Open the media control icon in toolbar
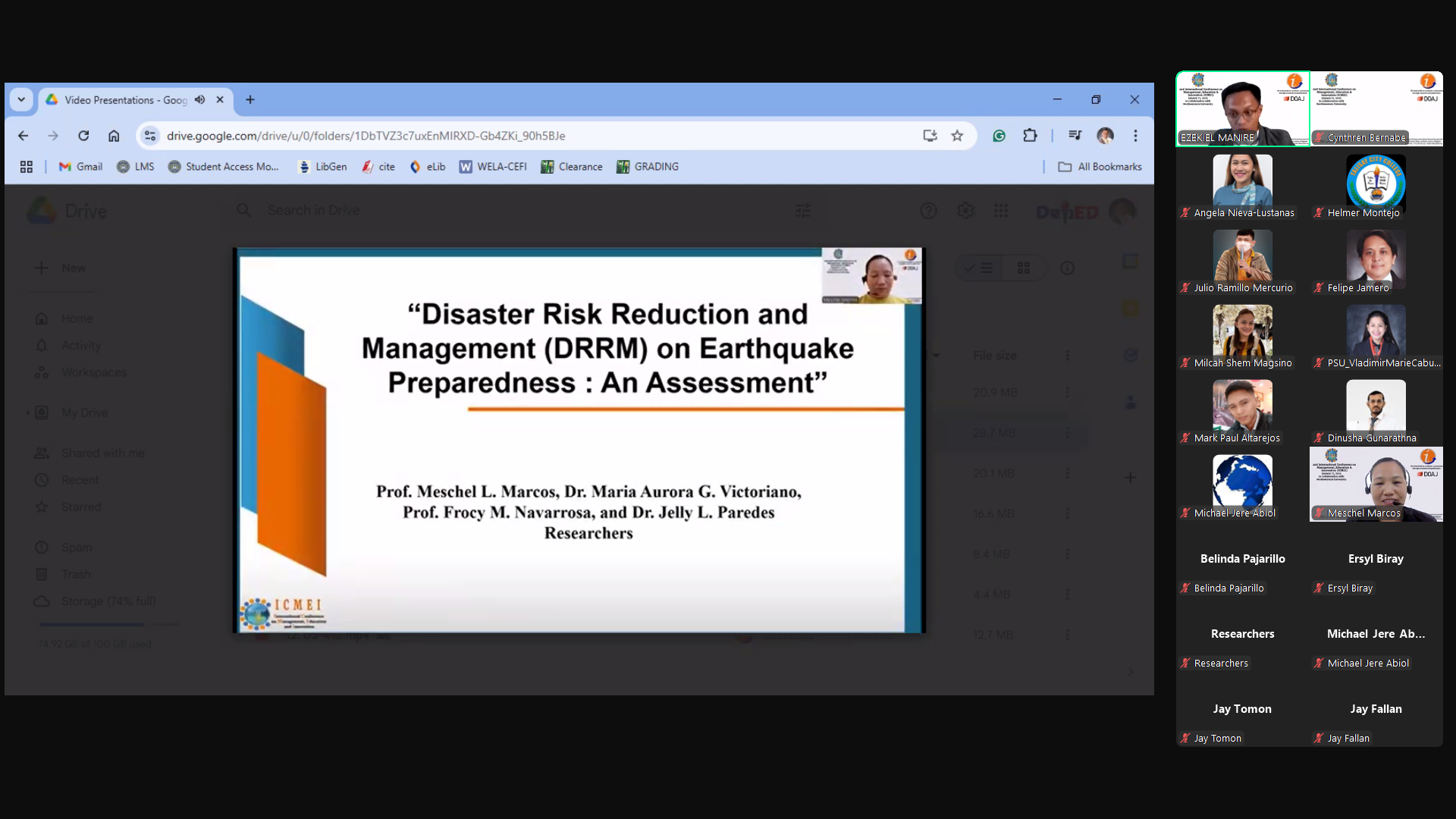 click(1075, 136)
